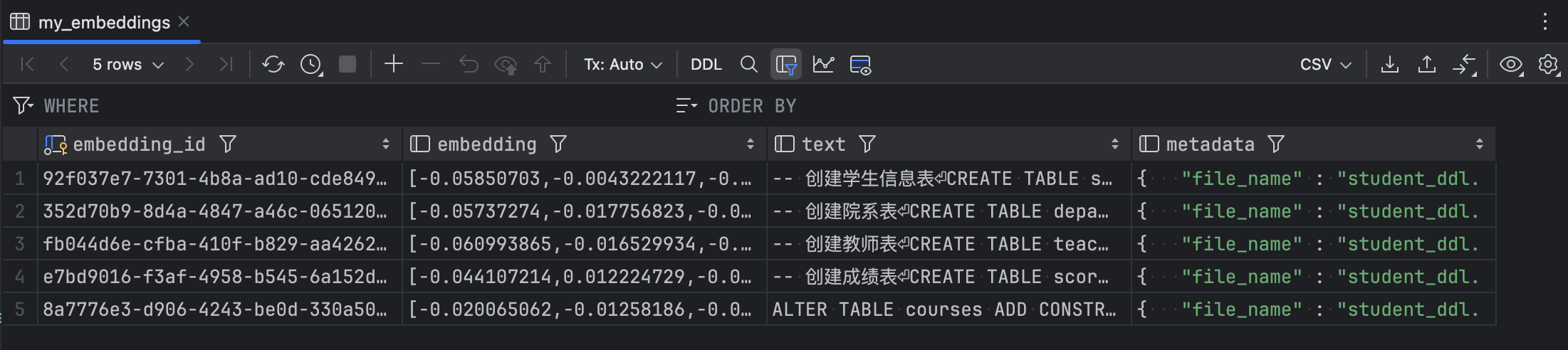Sort by the metadata column arrows
Screen dimensions: 1568x350
(x=1479, y=144)
